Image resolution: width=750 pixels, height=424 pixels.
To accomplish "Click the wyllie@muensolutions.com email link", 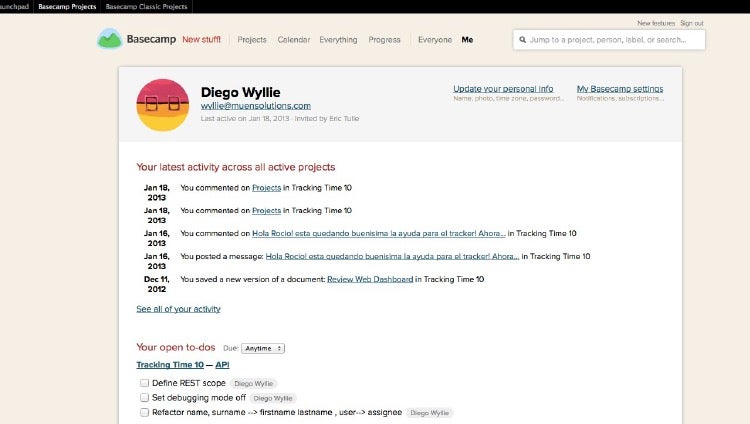I will (255, 106).
